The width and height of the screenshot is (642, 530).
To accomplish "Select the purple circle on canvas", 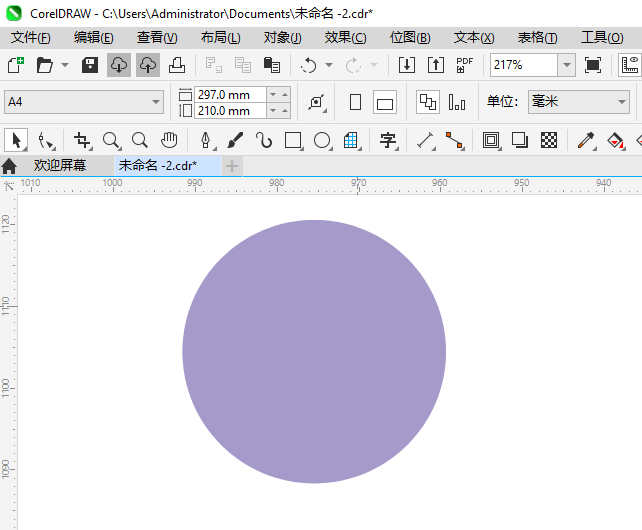I will click(x=314, y=352).
